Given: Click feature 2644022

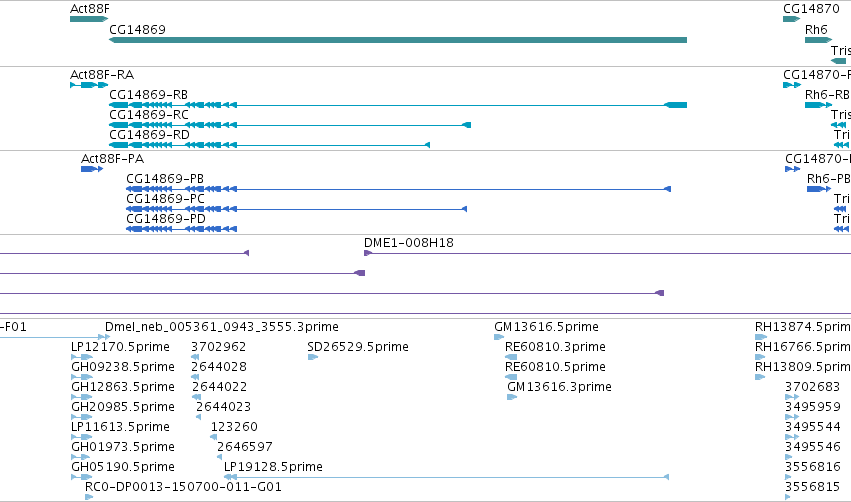Looking at the screenshot, I should pos(219,387).
